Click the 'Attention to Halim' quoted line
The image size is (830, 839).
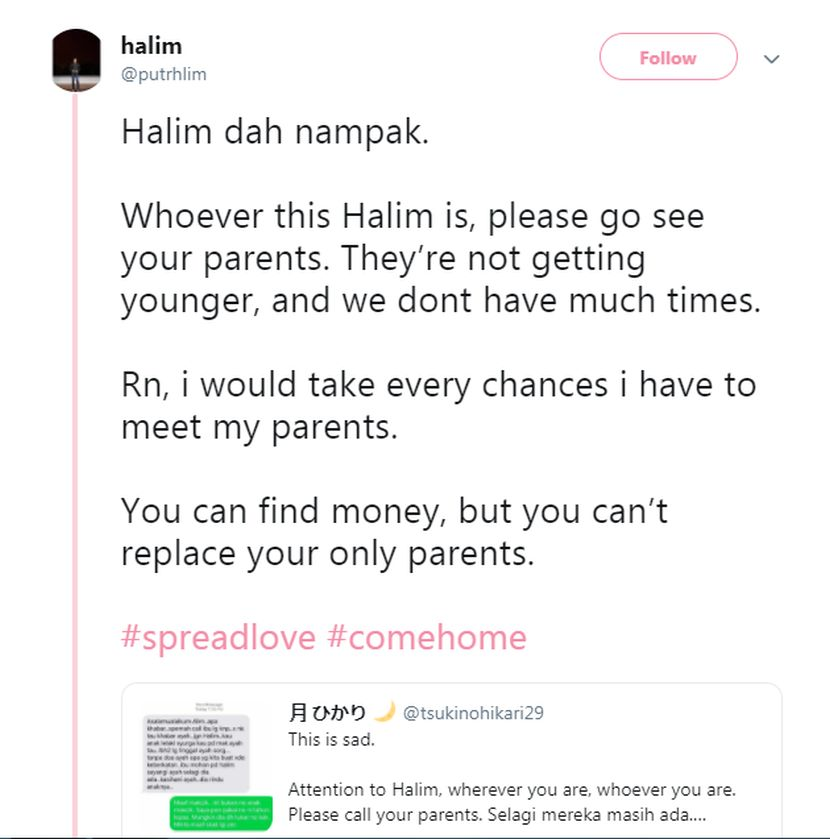pyautogui.click(x=512, y=789)
